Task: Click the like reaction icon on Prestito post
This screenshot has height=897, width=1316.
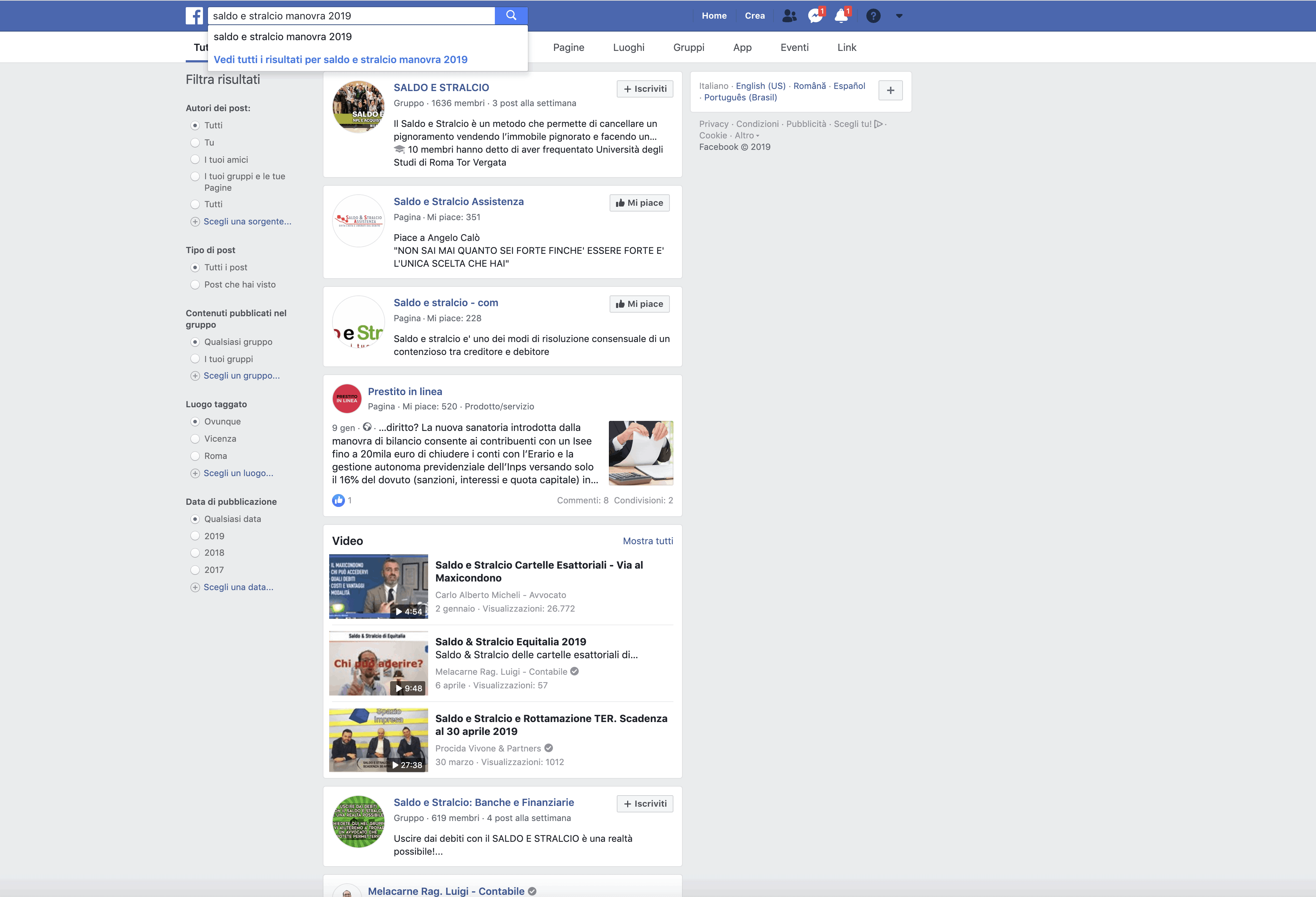Action: tap(338, 500)
